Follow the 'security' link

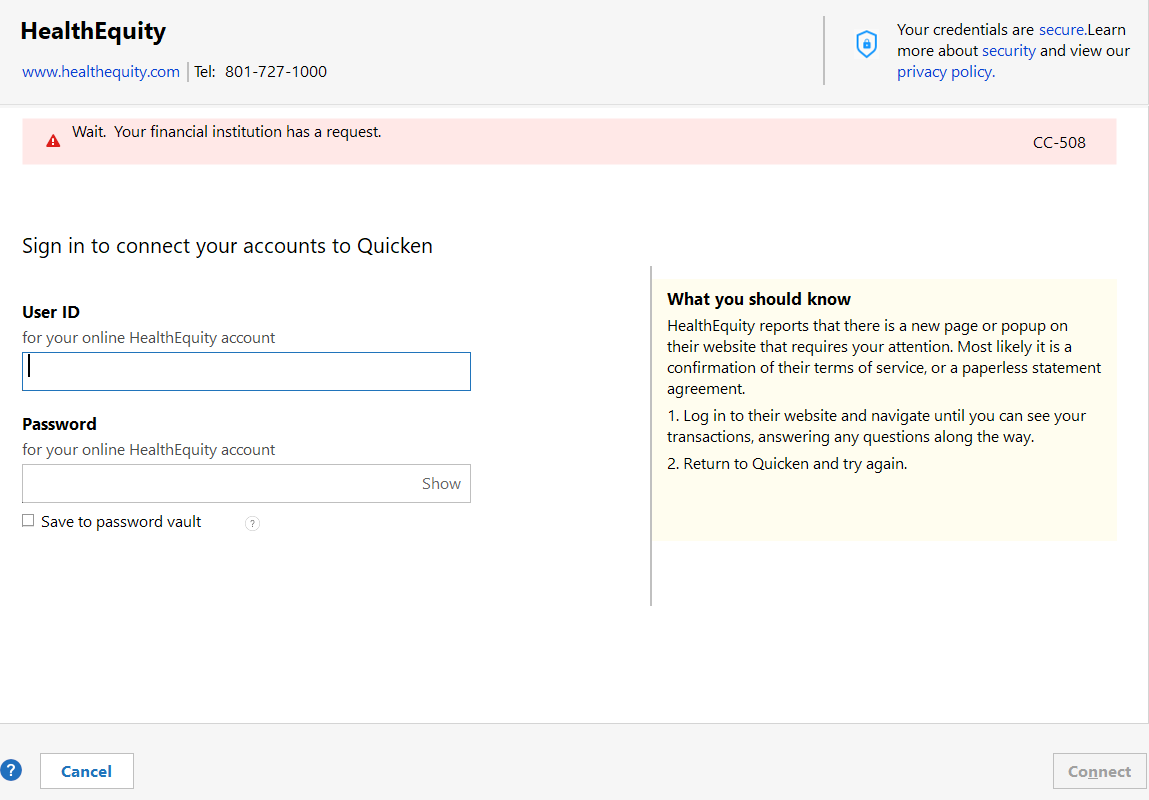1008,51
